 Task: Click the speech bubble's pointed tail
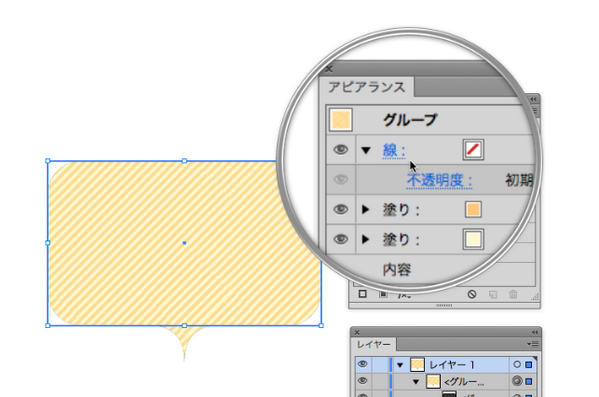[x=185, y=341]
